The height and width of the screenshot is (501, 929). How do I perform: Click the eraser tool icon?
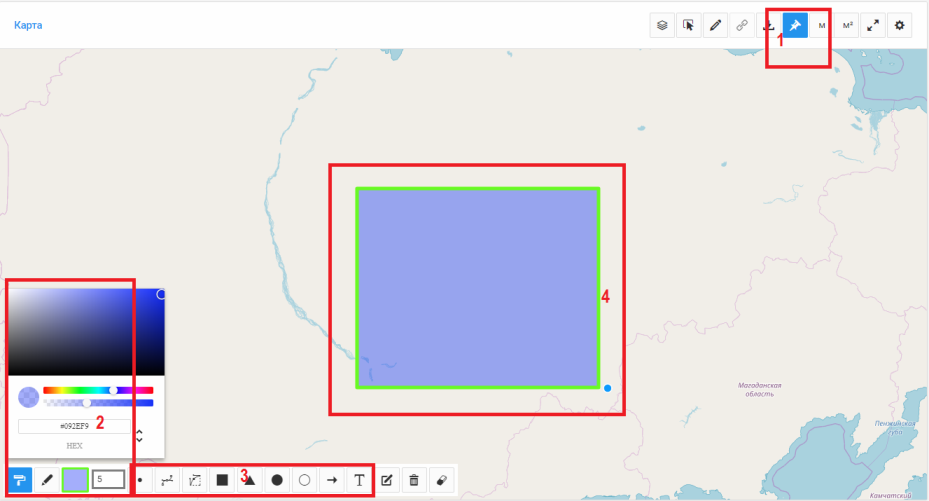[441, 480]
